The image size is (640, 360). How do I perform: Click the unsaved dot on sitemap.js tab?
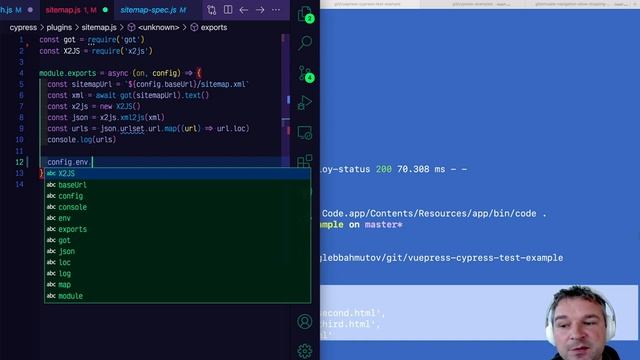[x=105, y=10]
